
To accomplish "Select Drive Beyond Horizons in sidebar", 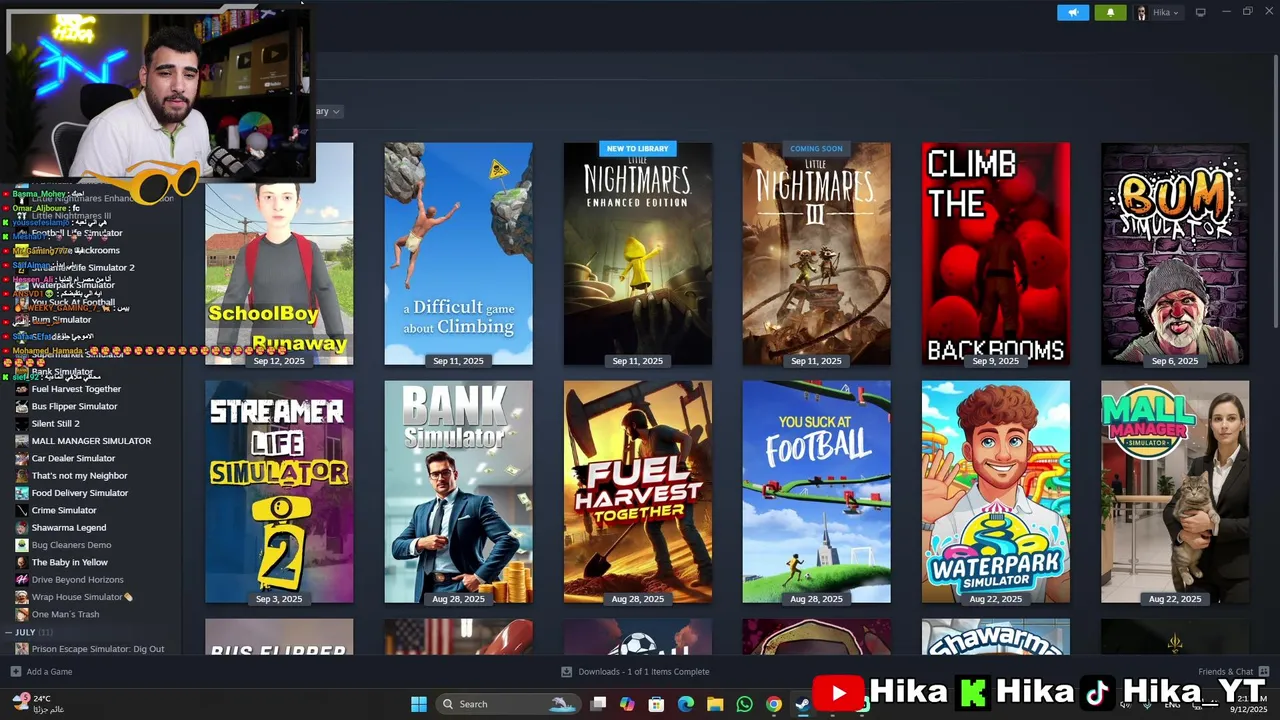I will coord(78,580).
